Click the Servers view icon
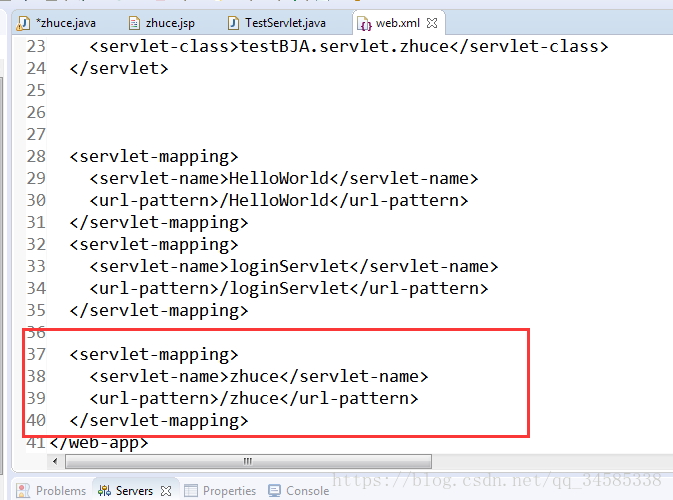Viewport: 673px width, 500px height. [104, 491]
